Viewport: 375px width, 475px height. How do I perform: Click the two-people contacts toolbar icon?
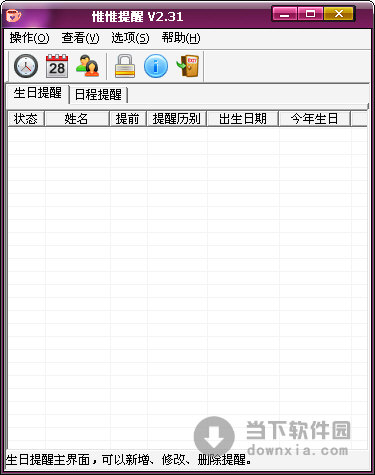(x=88, y=66)
